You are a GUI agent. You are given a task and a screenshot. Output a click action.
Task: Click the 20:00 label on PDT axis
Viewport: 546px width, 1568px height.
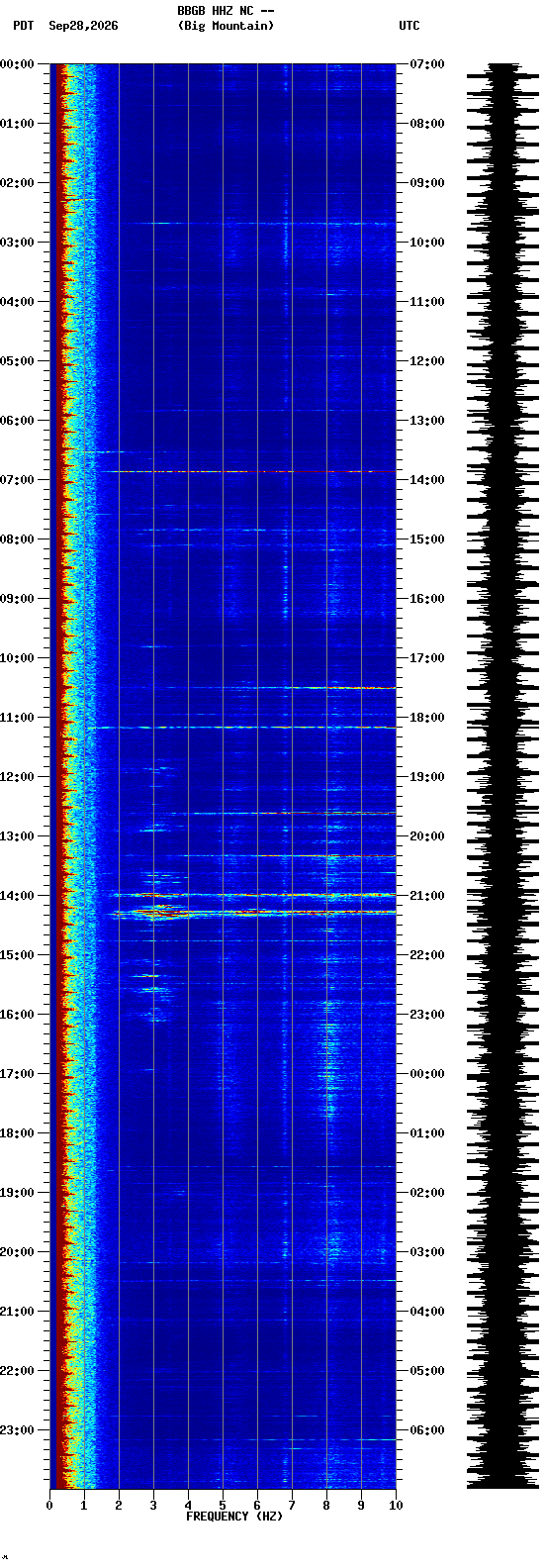pos(17,1252)
